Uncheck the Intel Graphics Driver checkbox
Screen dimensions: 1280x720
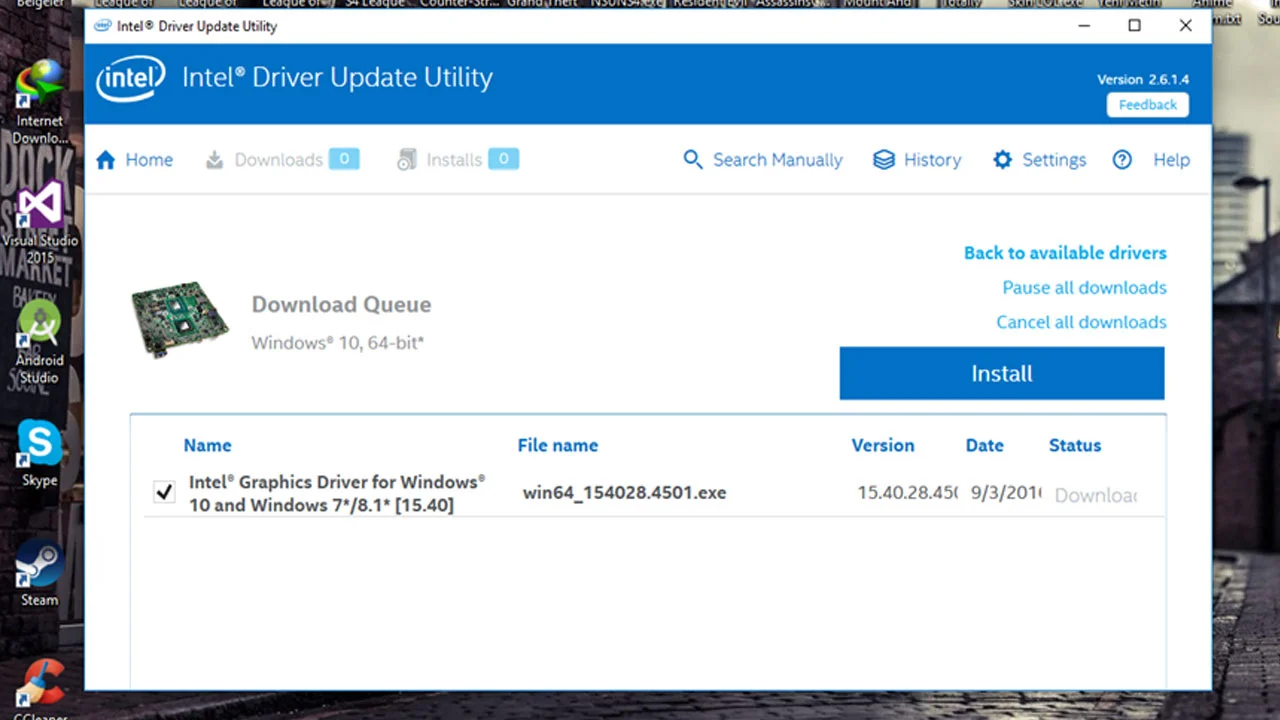coord(164,492)
